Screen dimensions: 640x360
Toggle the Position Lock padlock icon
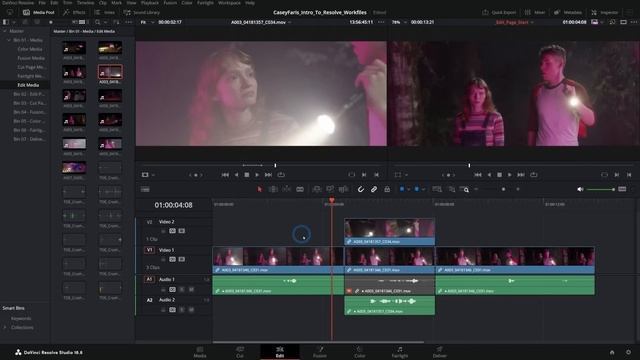pyautogui.click(x=387, y=189)
